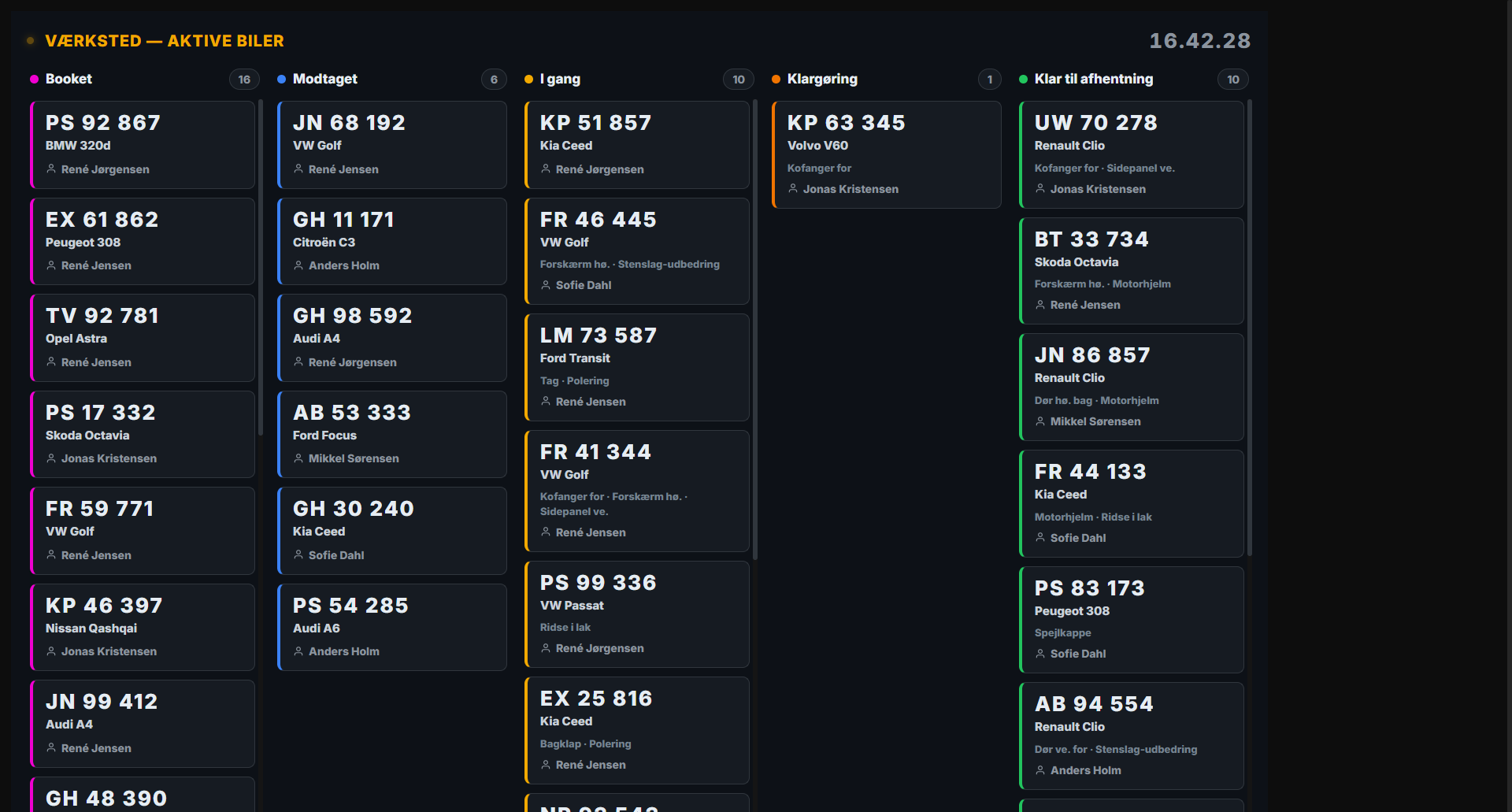1512x812 pixels.
Task: Click the Booket count badge showing 16
Action: 244,80
